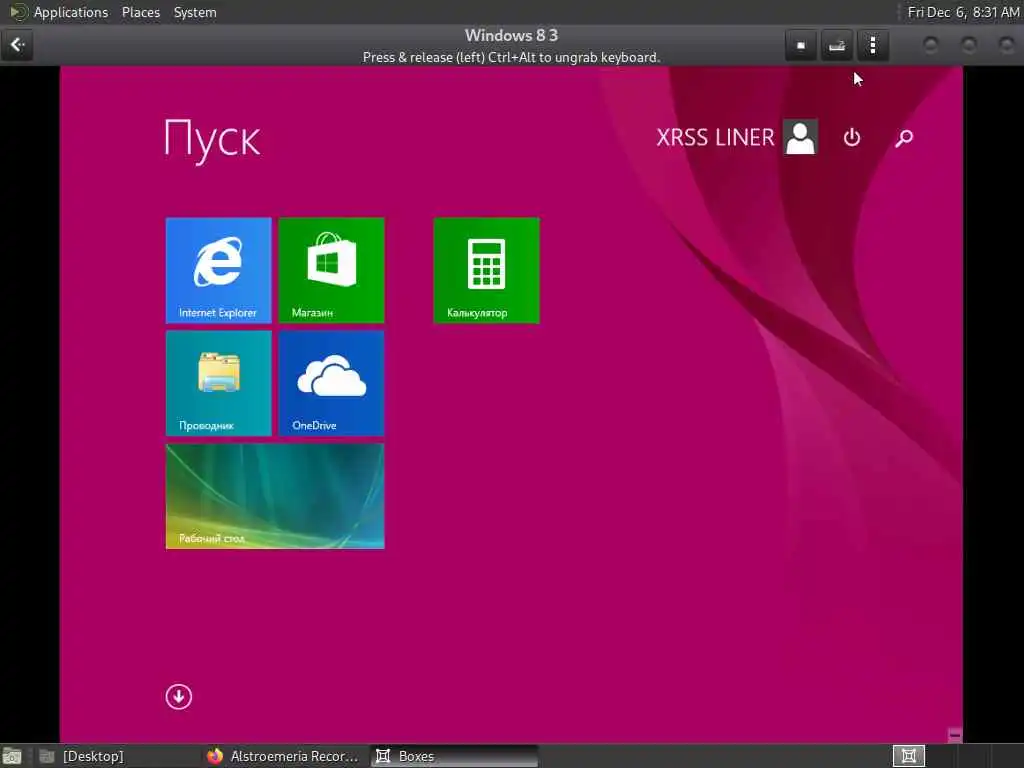Click the Пуск Start heading
The height and width of the screenshot is (768, 1024).
click(212, 139)
